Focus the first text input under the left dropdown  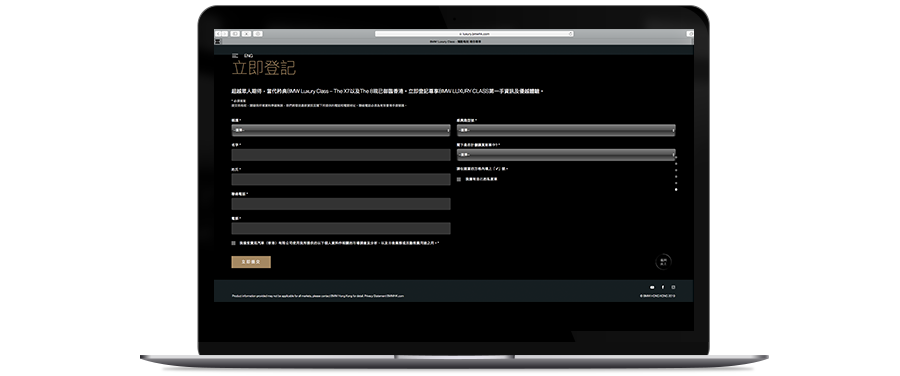tap(341, 155)
